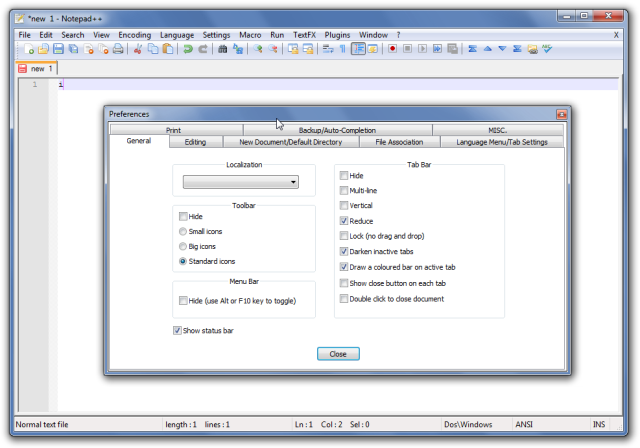Viewport: 640px width, 448px height.
Task: Click the Close button in Preferences
Action: (338, 354)
